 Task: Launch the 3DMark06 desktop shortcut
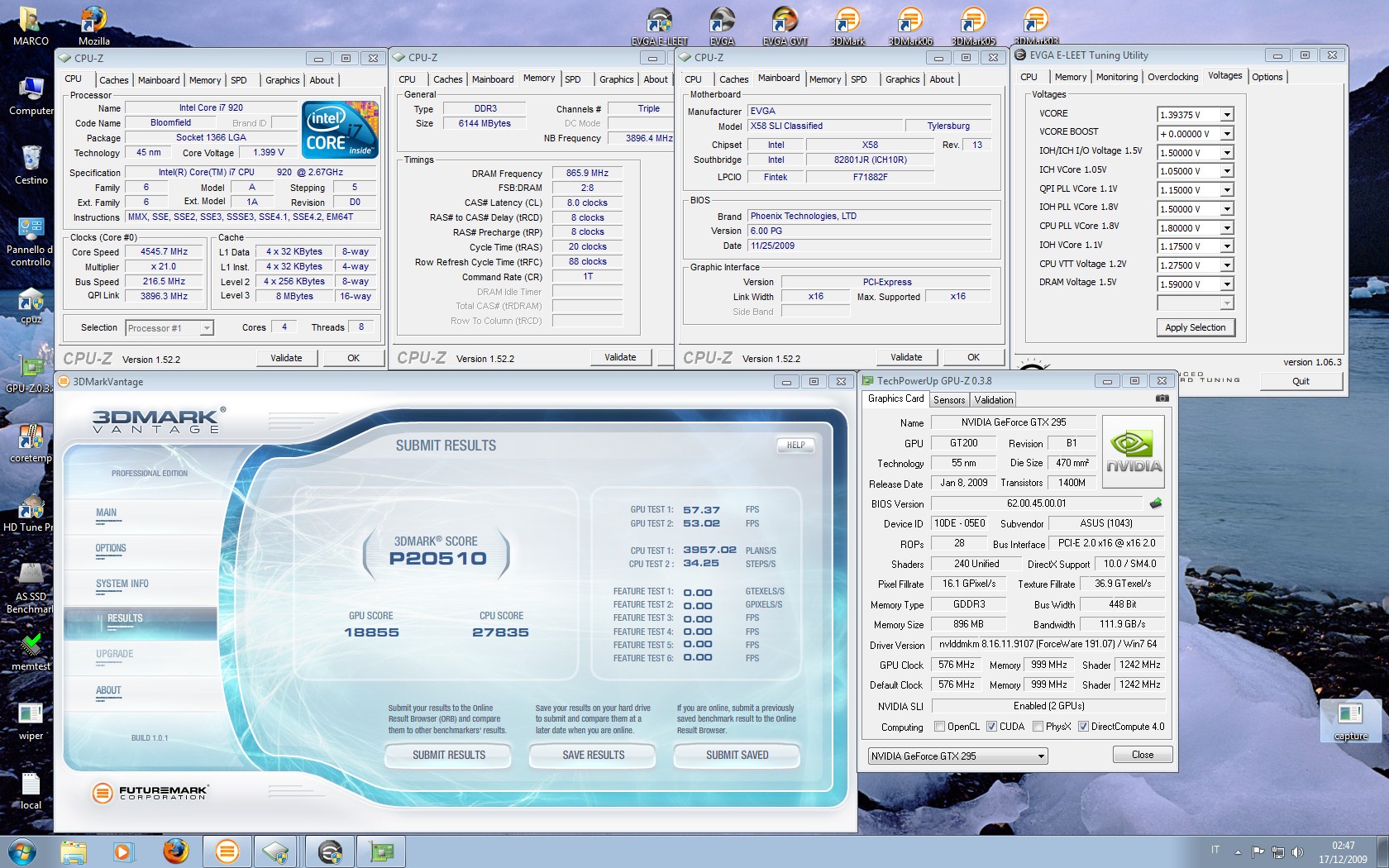[x=909, y=25]
